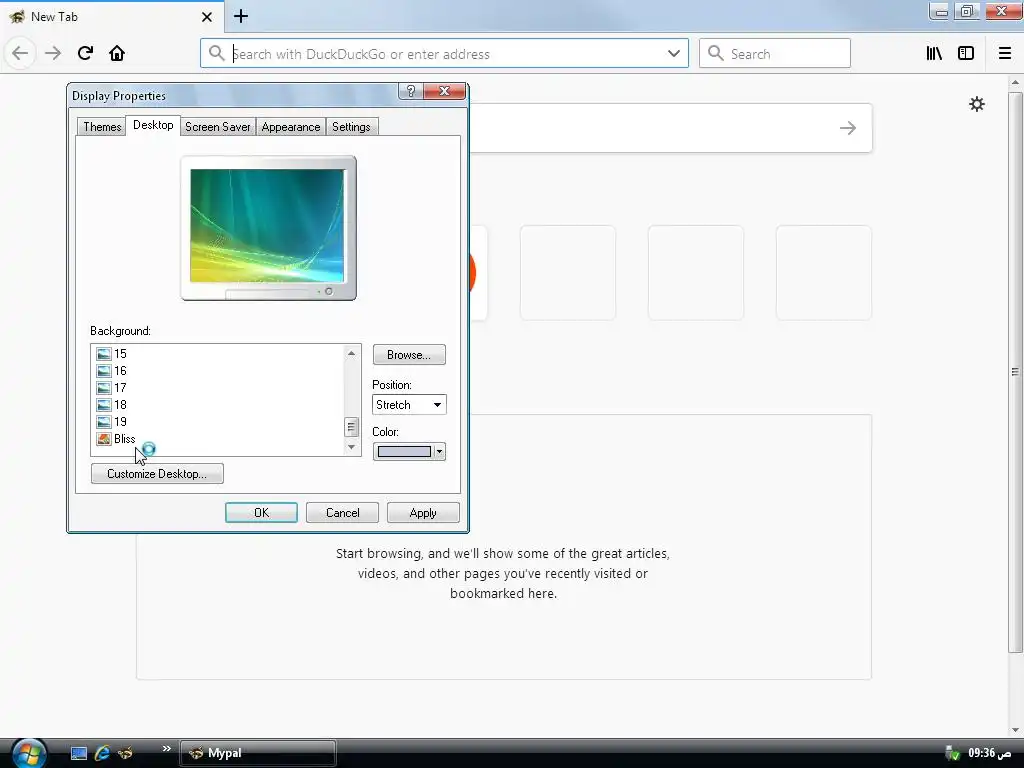Click the wallpaper preview monitor
The width and height of the screenshot is (1024, 768).
268,227
